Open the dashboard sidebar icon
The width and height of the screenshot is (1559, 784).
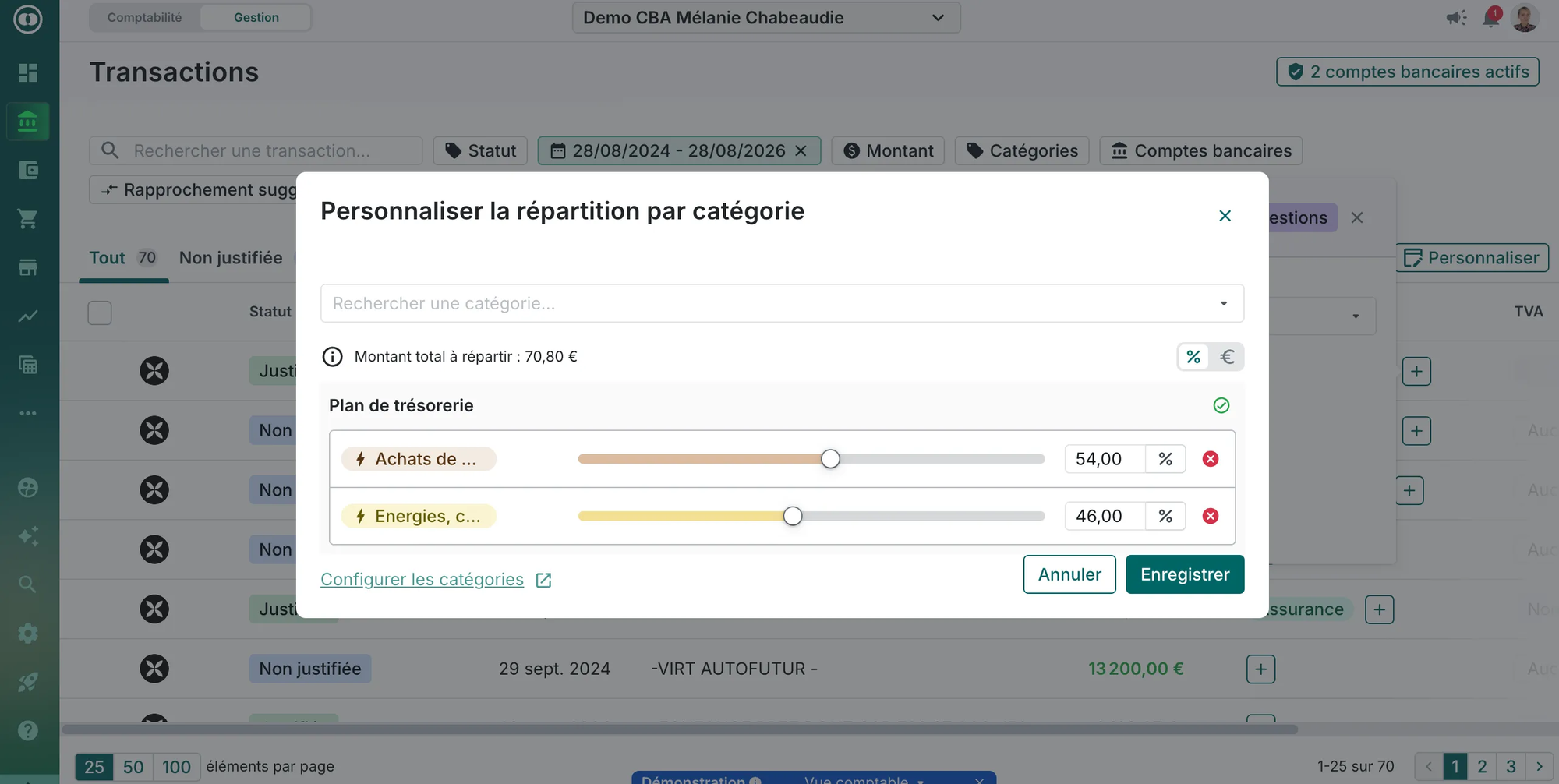tap(28, 72)
